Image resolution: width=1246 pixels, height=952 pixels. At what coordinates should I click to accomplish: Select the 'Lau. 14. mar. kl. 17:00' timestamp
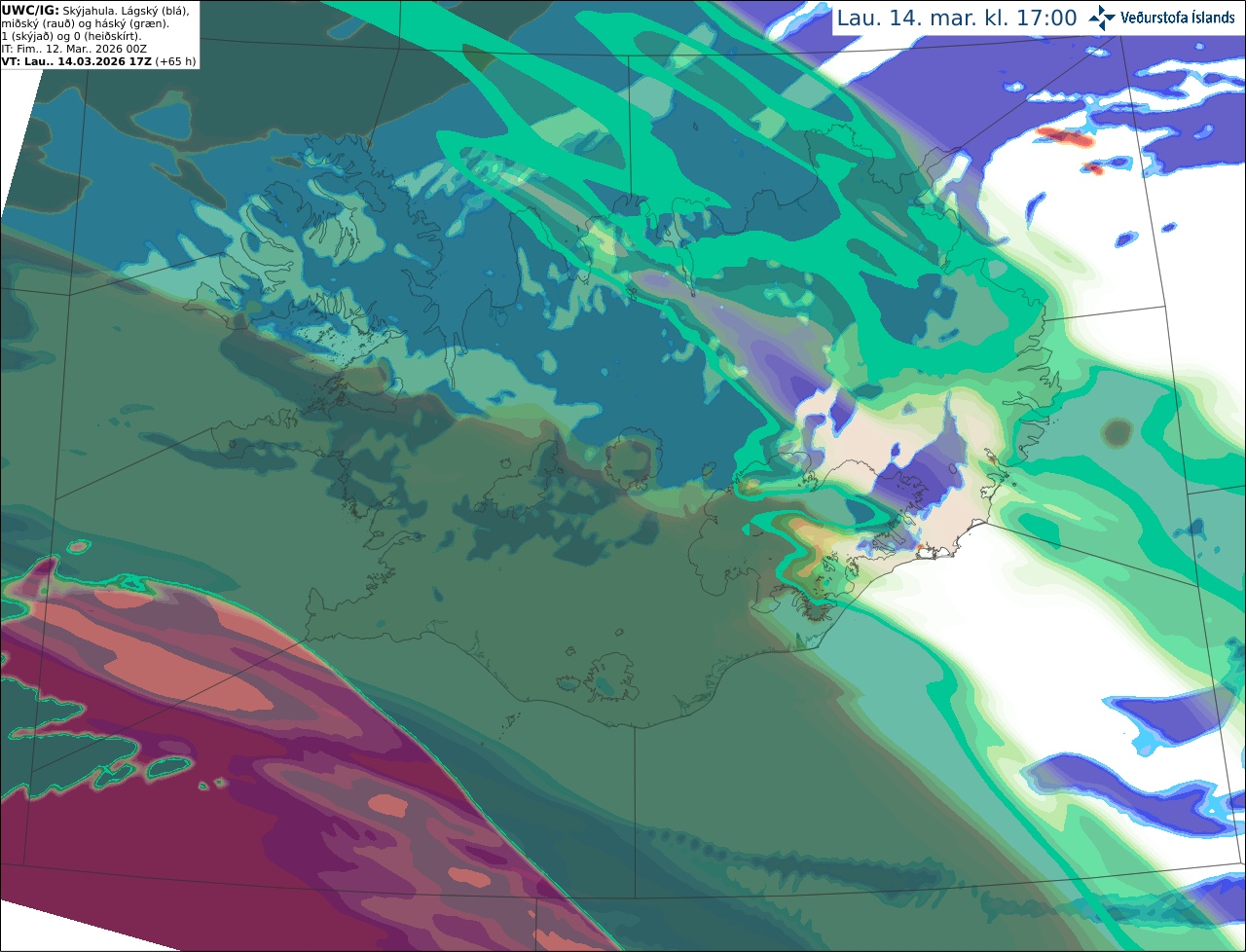[957, 18]
